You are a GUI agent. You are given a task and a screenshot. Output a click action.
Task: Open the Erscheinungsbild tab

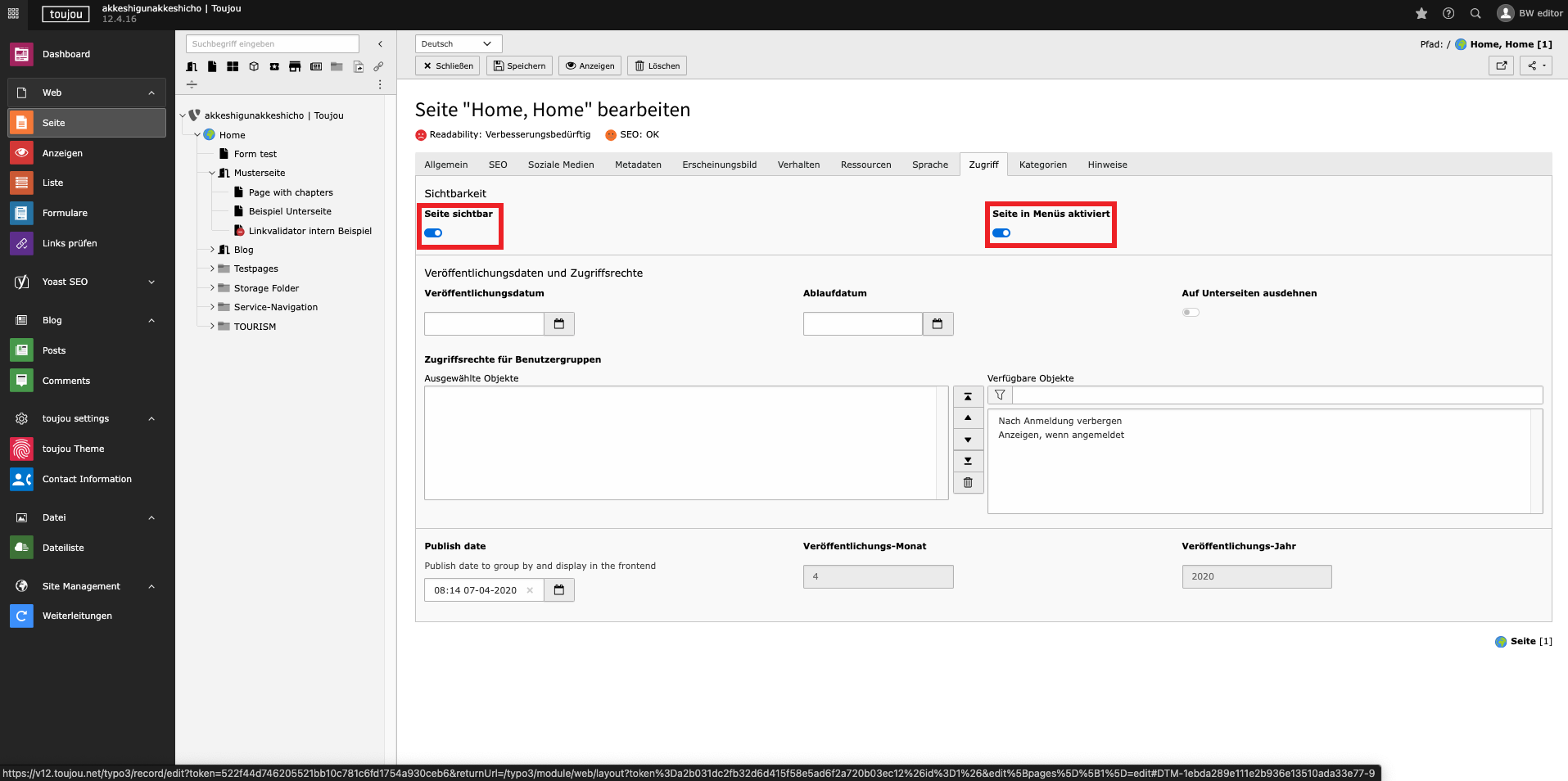719,165
